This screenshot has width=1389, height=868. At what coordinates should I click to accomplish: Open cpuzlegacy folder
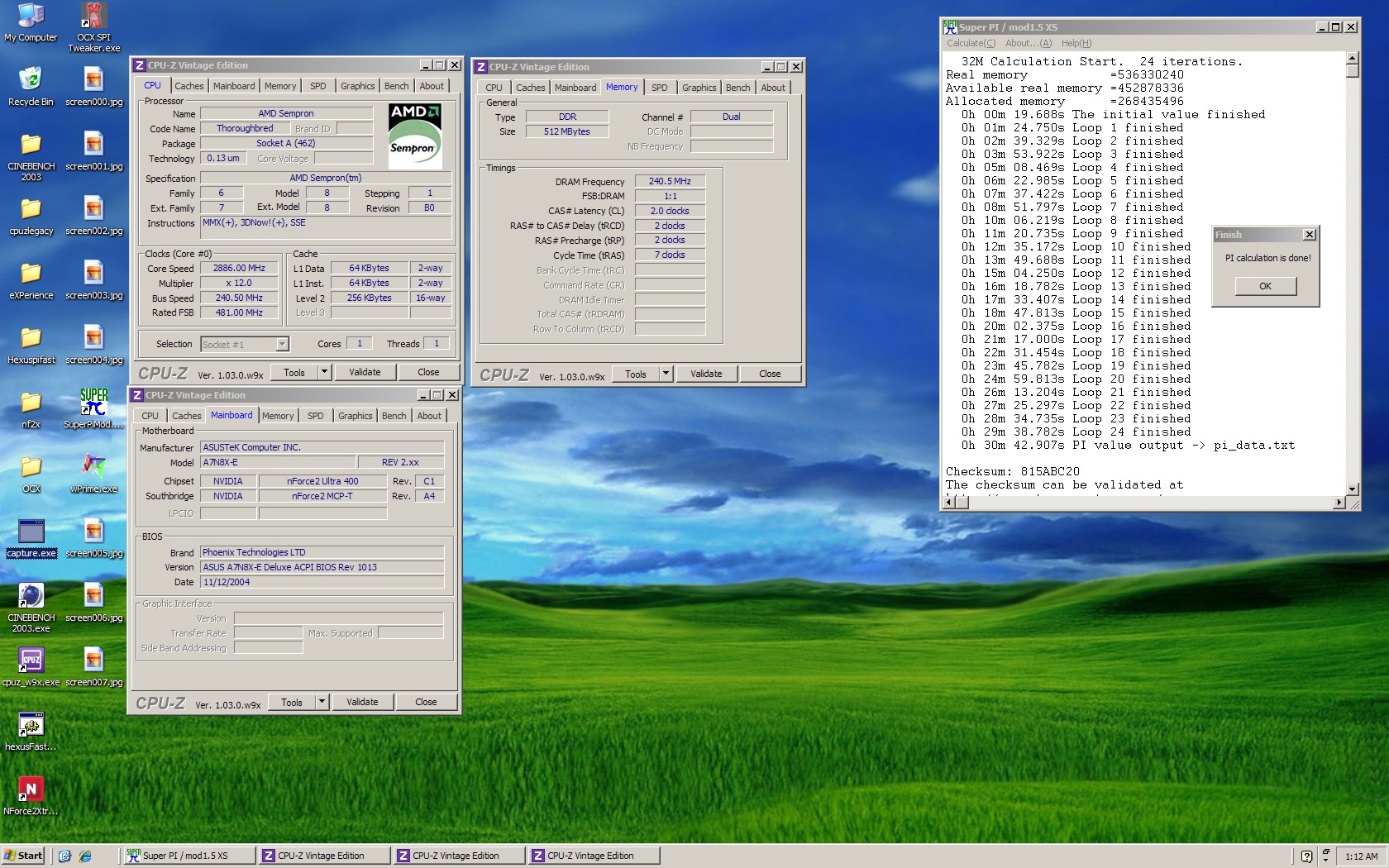[31, 216]
